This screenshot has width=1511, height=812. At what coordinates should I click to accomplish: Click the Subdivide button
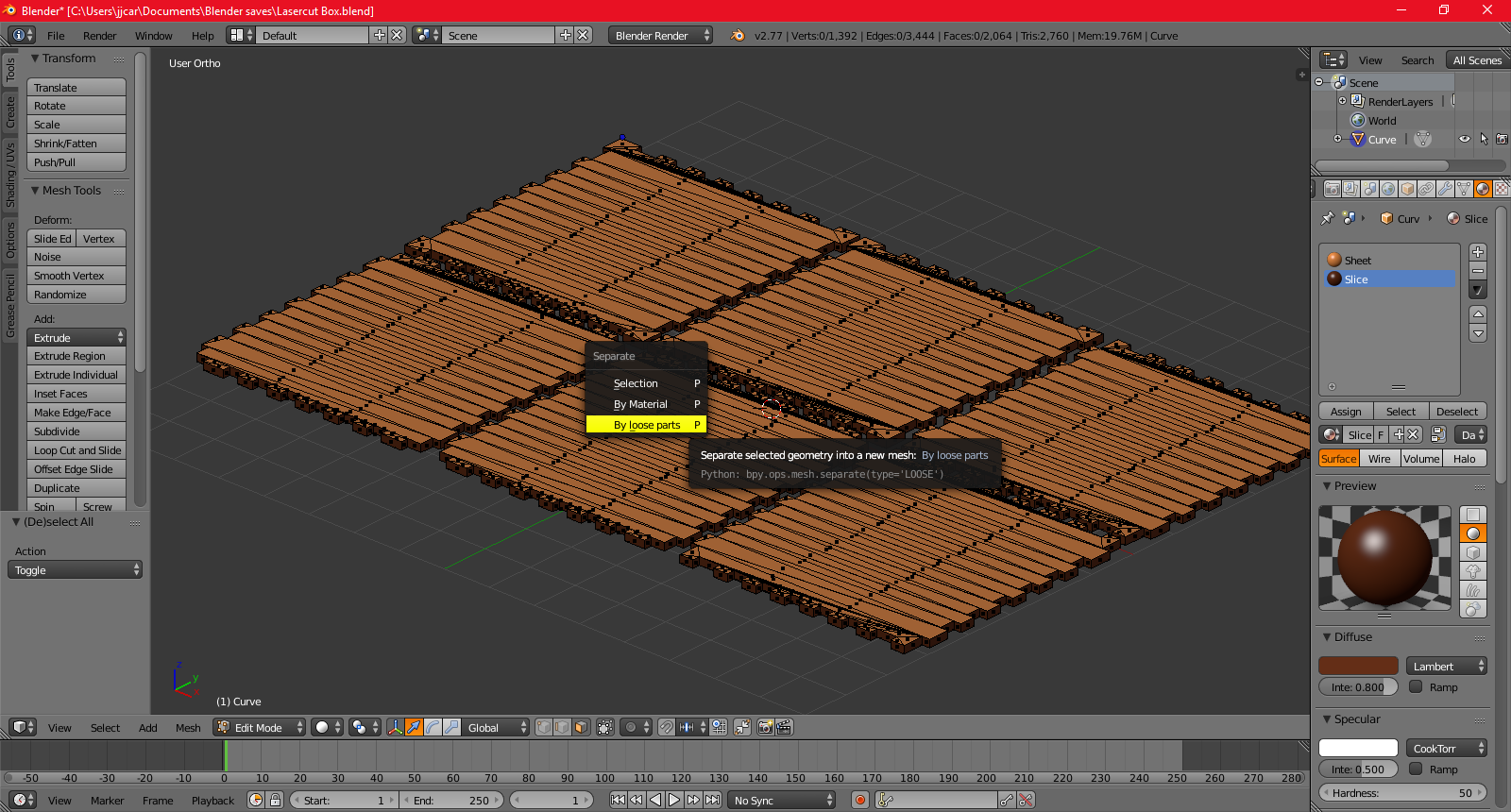pyautogui.click(x=76, y=431)
